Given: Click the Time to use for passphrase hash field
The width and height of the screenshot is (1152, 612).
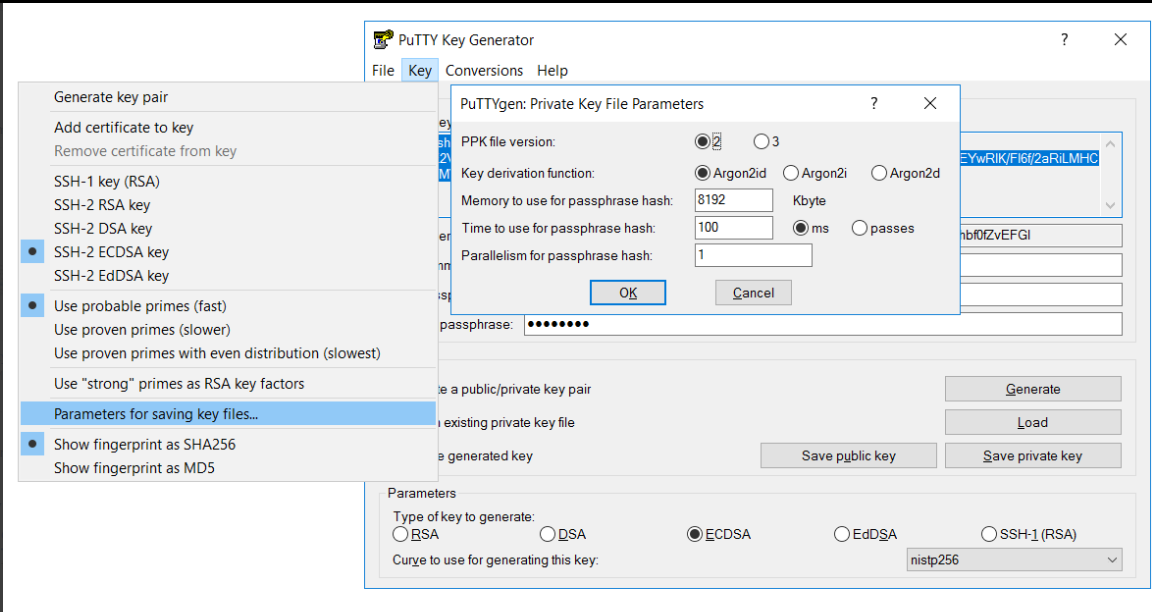Looking at the screenshot, I should tap(733, 228).
